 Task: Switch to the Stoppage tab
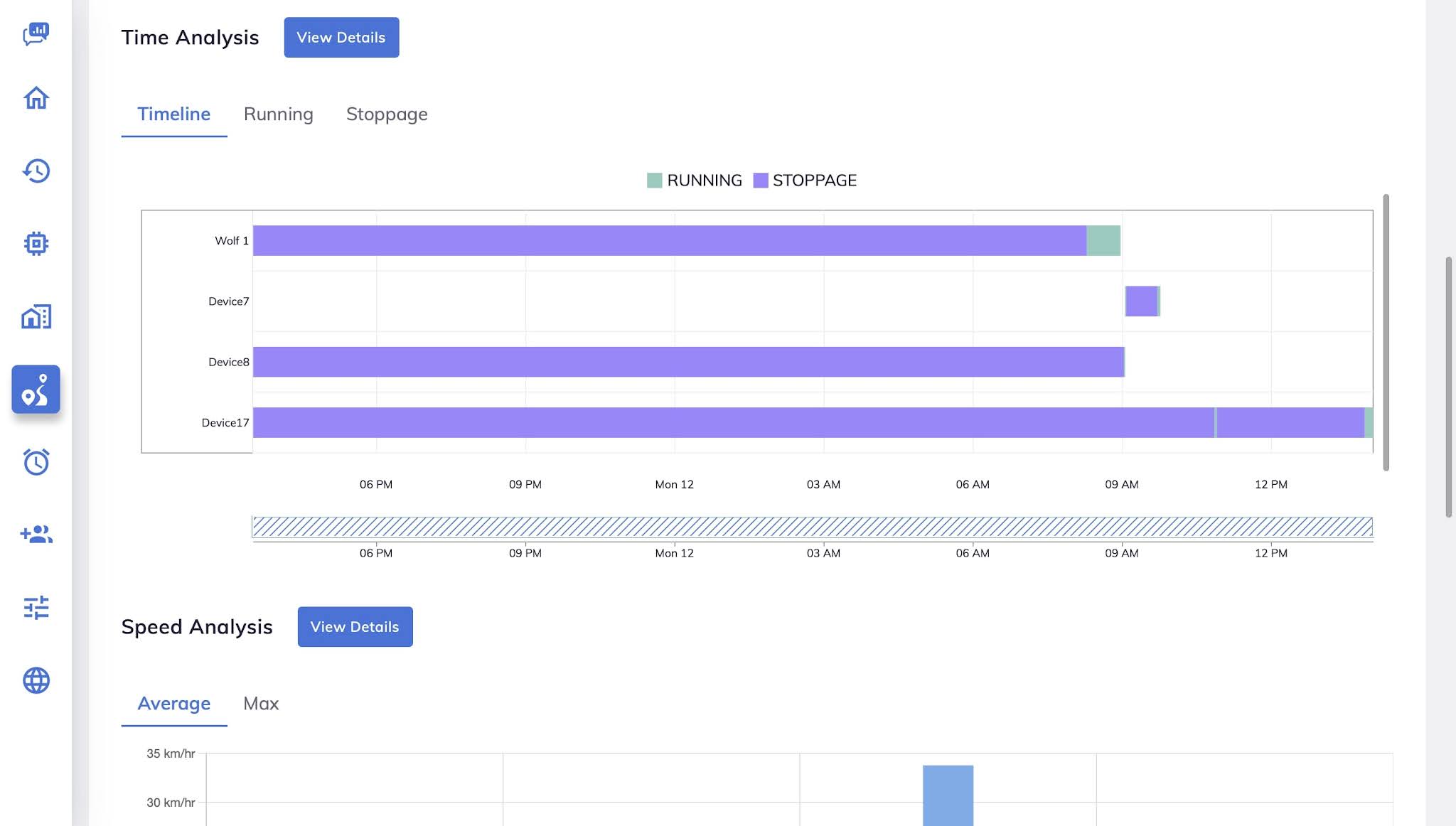[x=387, y=114]
